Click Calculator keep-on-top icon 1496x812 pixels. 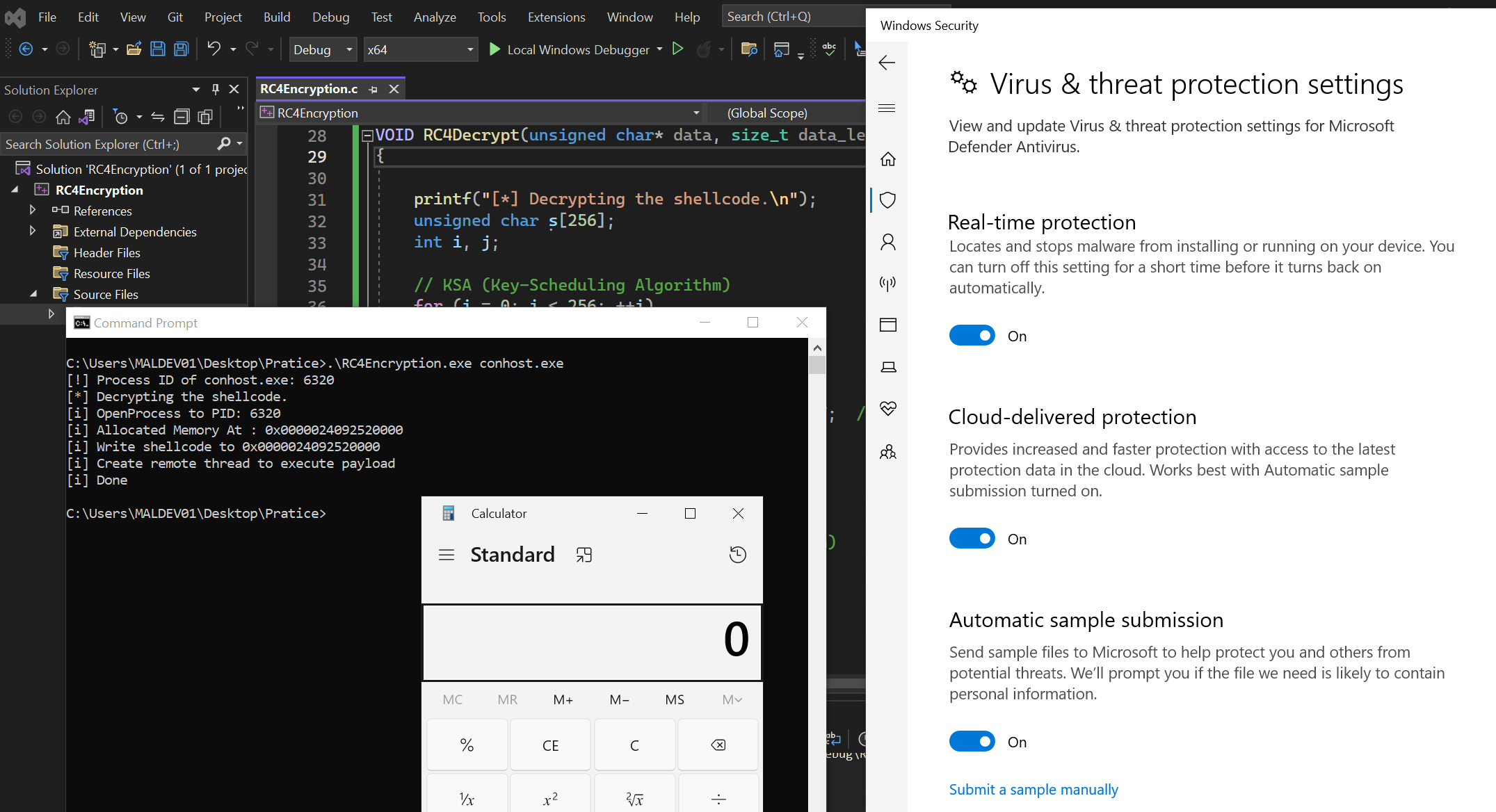click(584, 555)
